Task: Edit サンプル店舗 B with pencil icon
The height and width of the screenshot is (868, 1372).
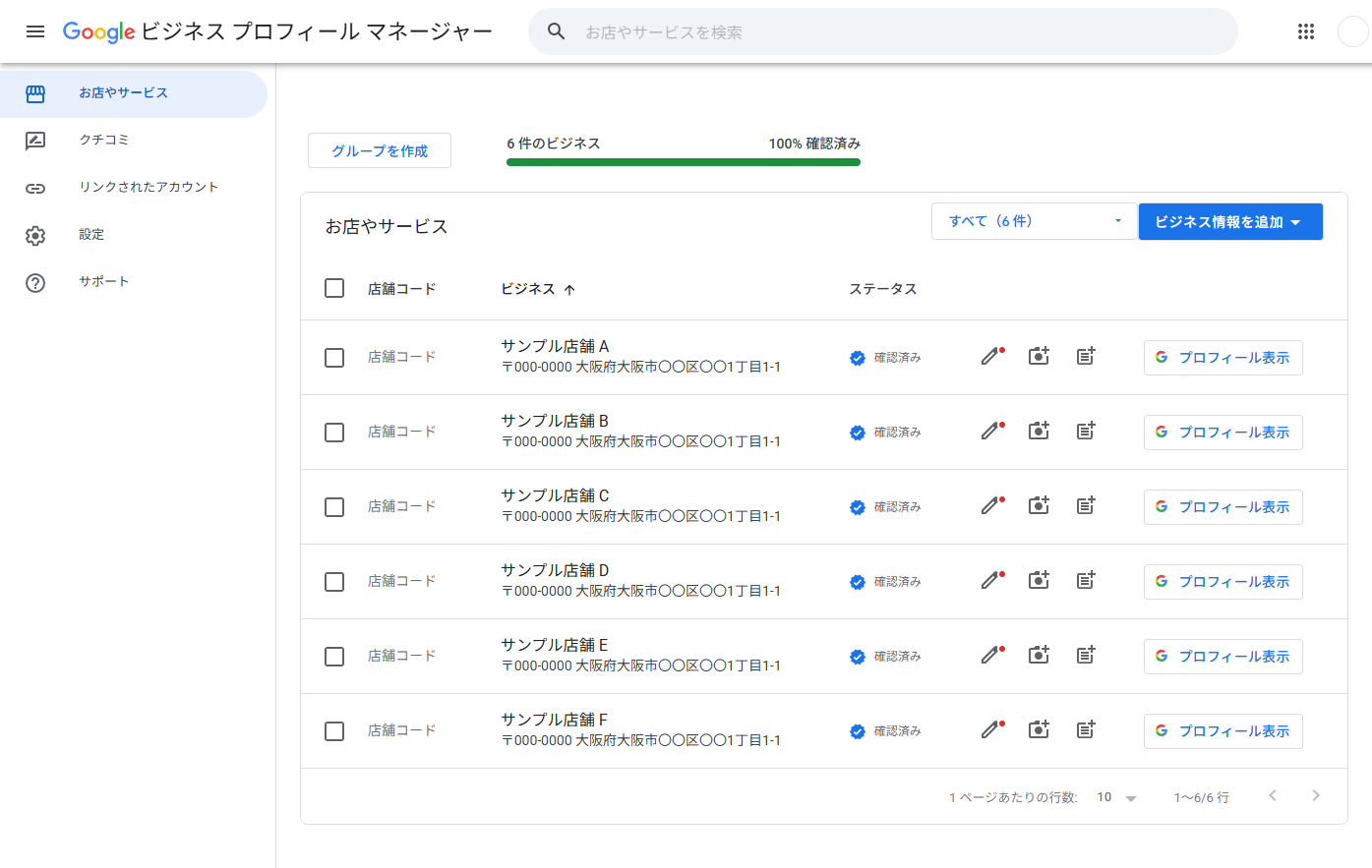Action: 991,432
